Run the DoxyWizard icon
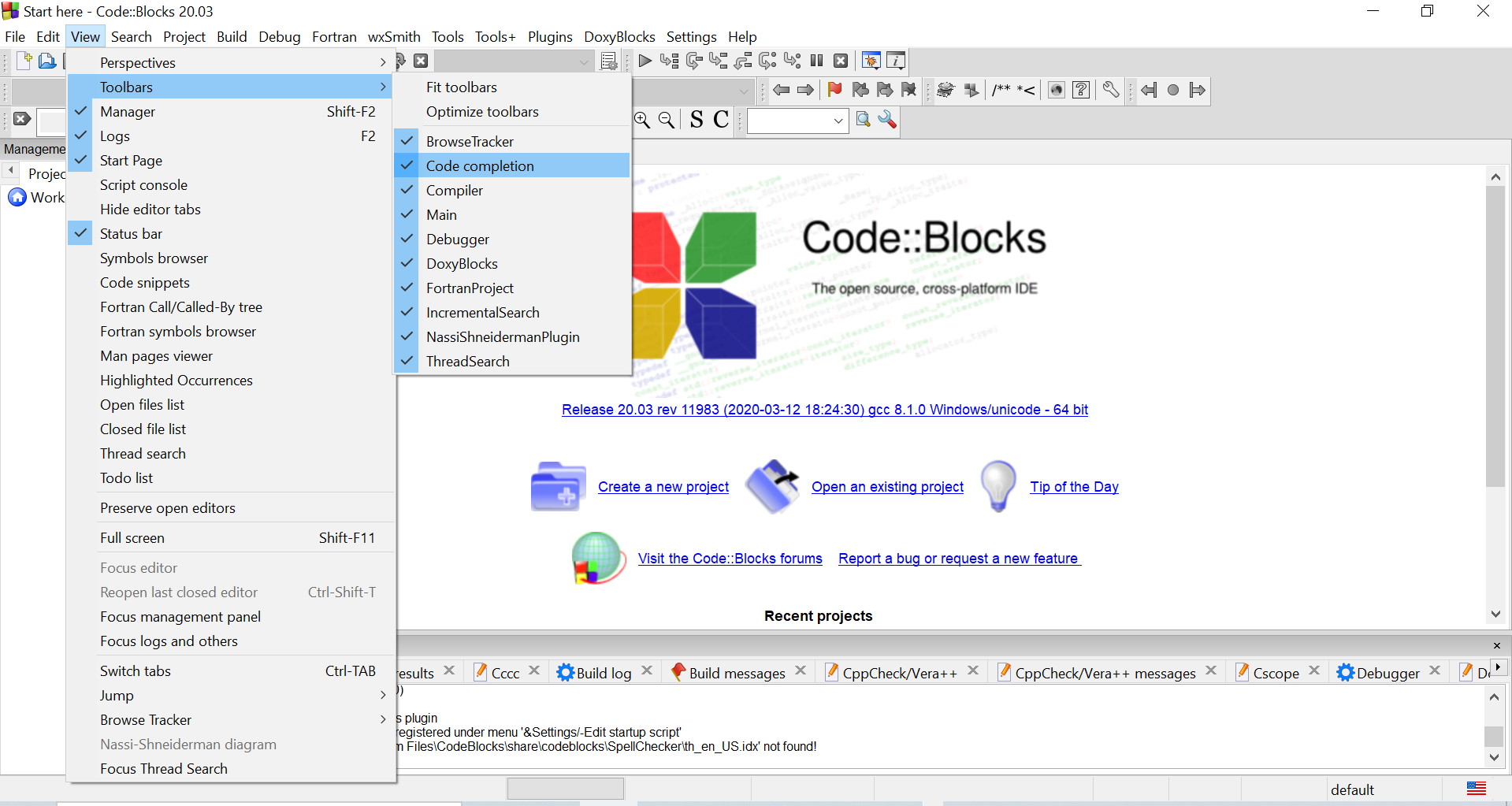The width and height of the screenshot is (1512, 806). 945,90
